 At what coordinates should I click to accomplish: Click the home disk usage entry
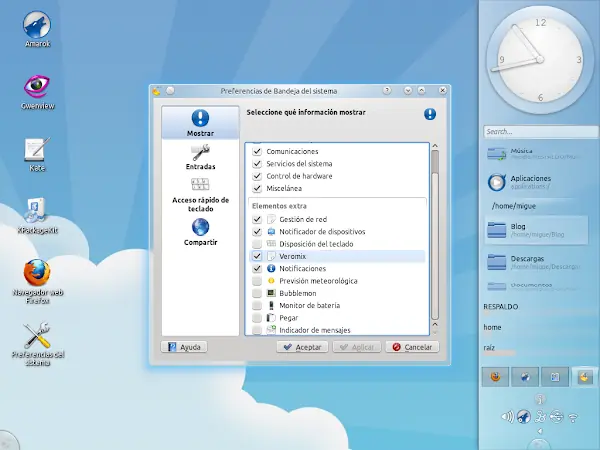(492, 329)
